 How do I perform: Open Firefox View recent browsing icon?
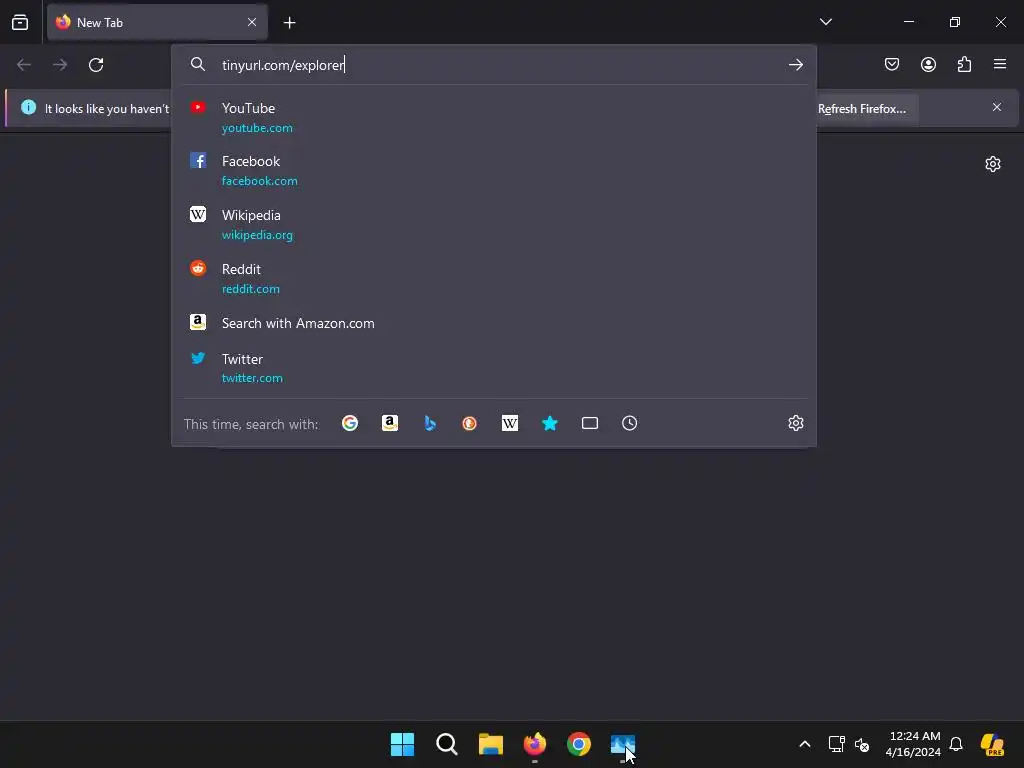pos(20,22)
